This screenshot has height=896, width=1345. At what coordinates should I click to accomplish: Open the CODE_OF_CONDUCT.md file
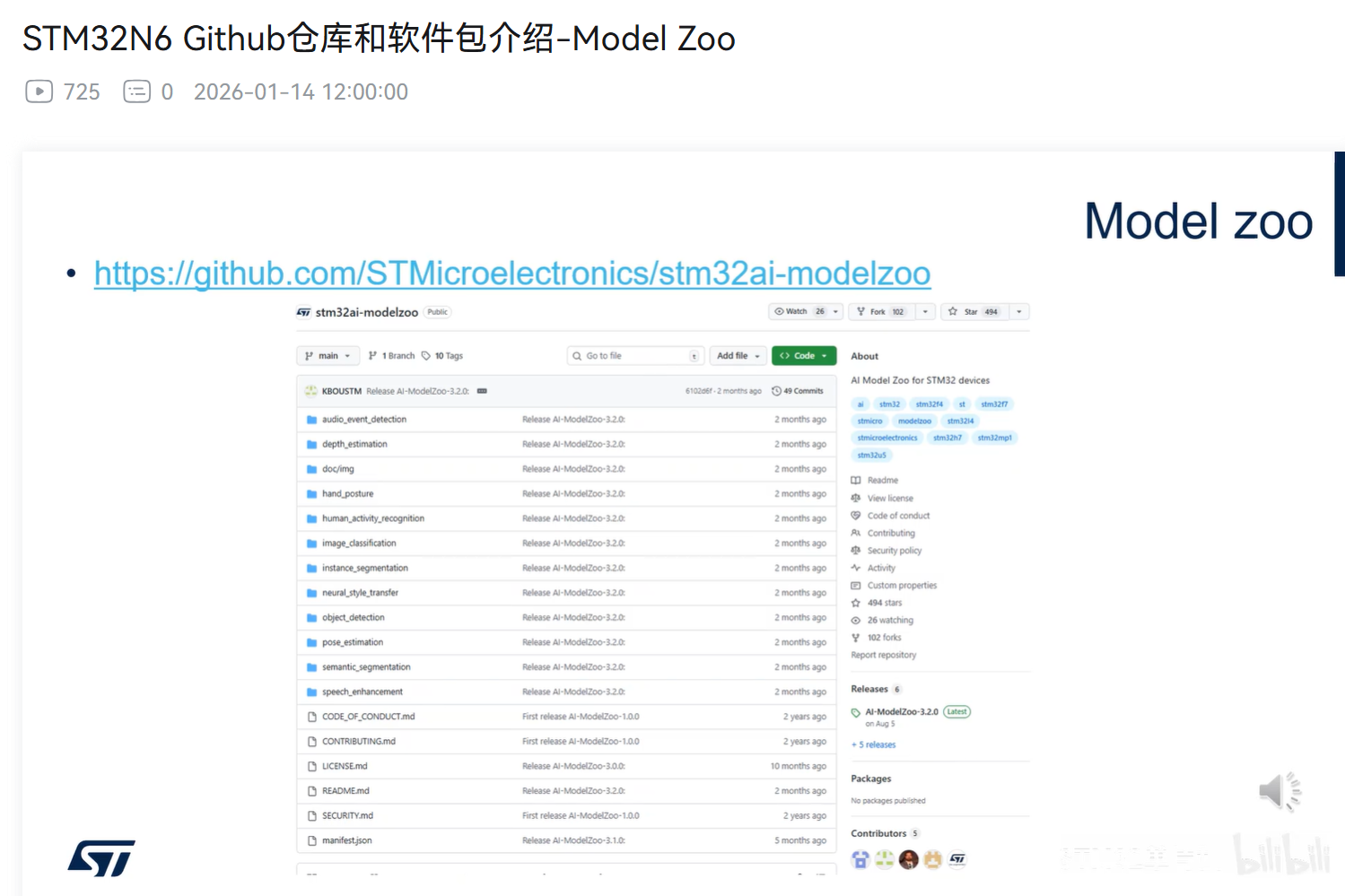pos(368,717)
